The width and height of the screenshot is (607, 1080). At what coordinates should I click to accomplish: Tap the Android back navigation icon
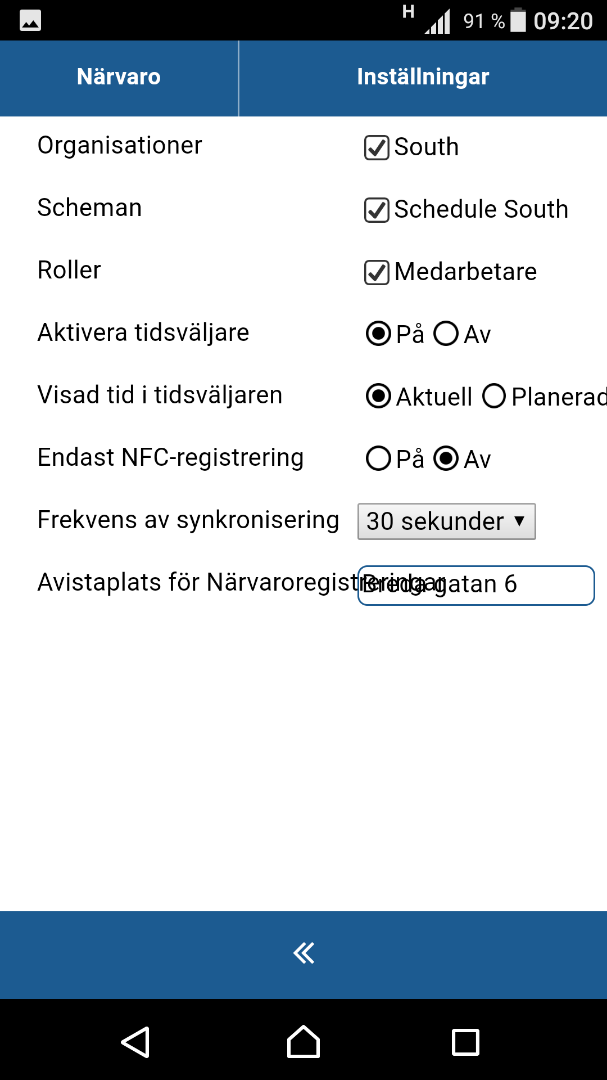point(136,1042)
